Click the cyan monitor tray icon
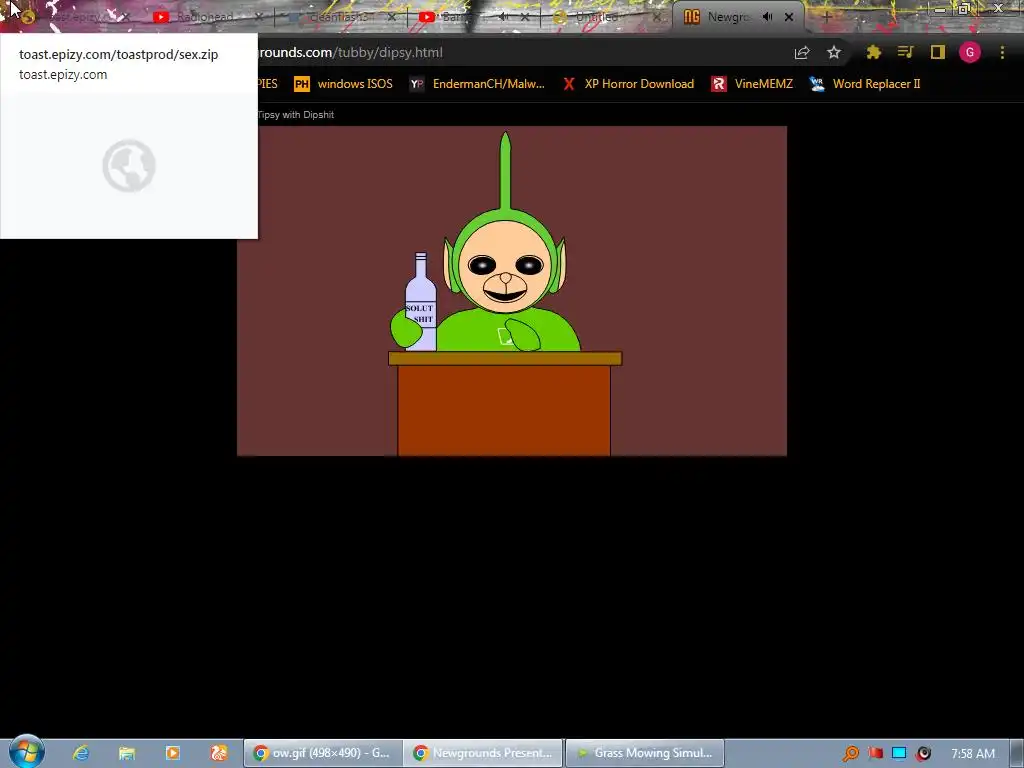This screenshot has height=768, width=1024. [899, 754]
